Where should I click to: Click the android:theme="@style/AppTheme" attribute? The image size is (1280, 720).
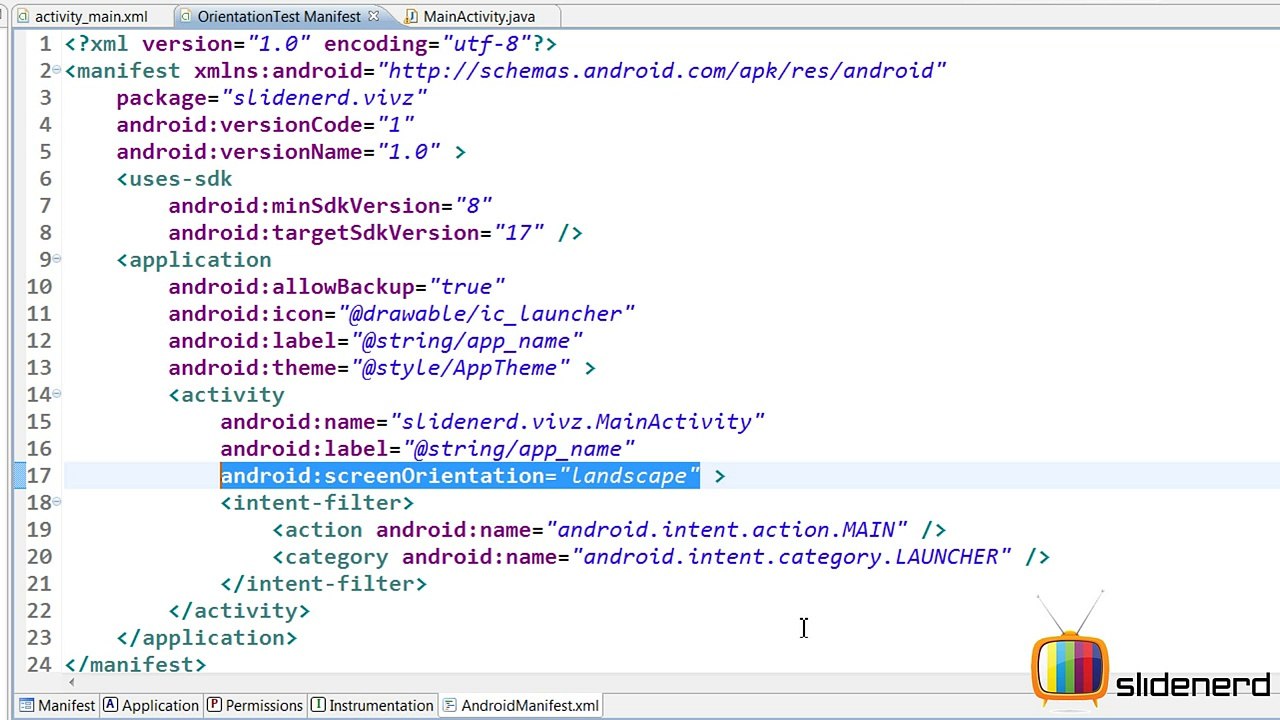click(x=369, y=368)
